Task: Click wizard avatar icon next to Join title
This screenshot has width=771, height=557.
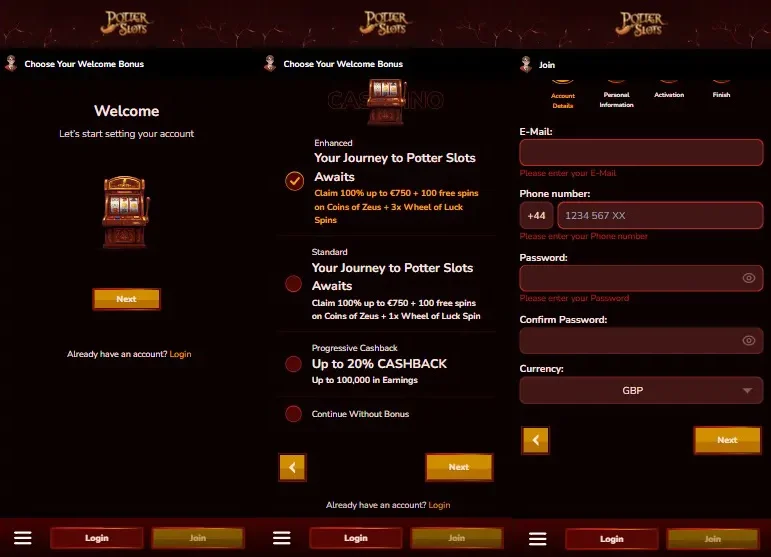Action: (x=526, y=64)
